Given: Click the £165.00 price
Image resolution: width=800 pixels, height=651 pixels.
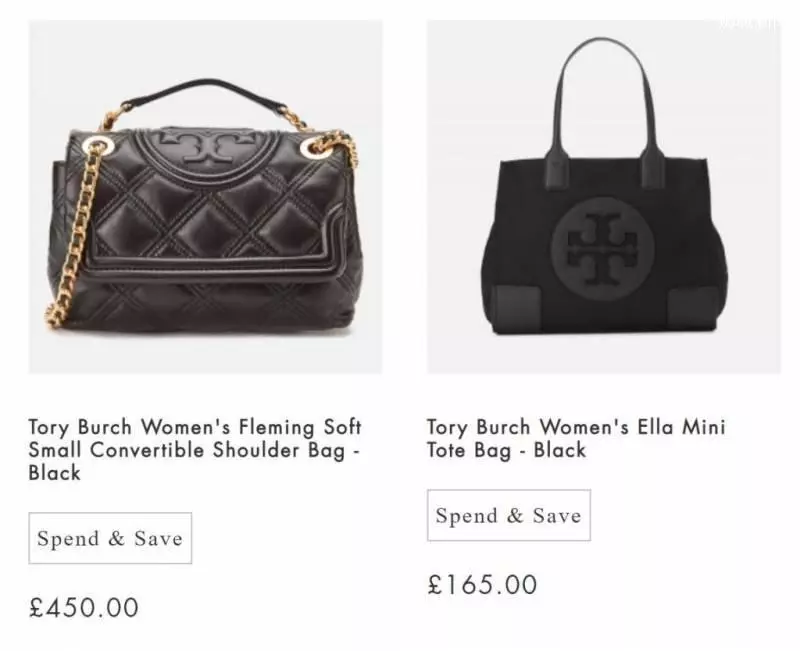Looking at the screenshot, I should 482,584.
